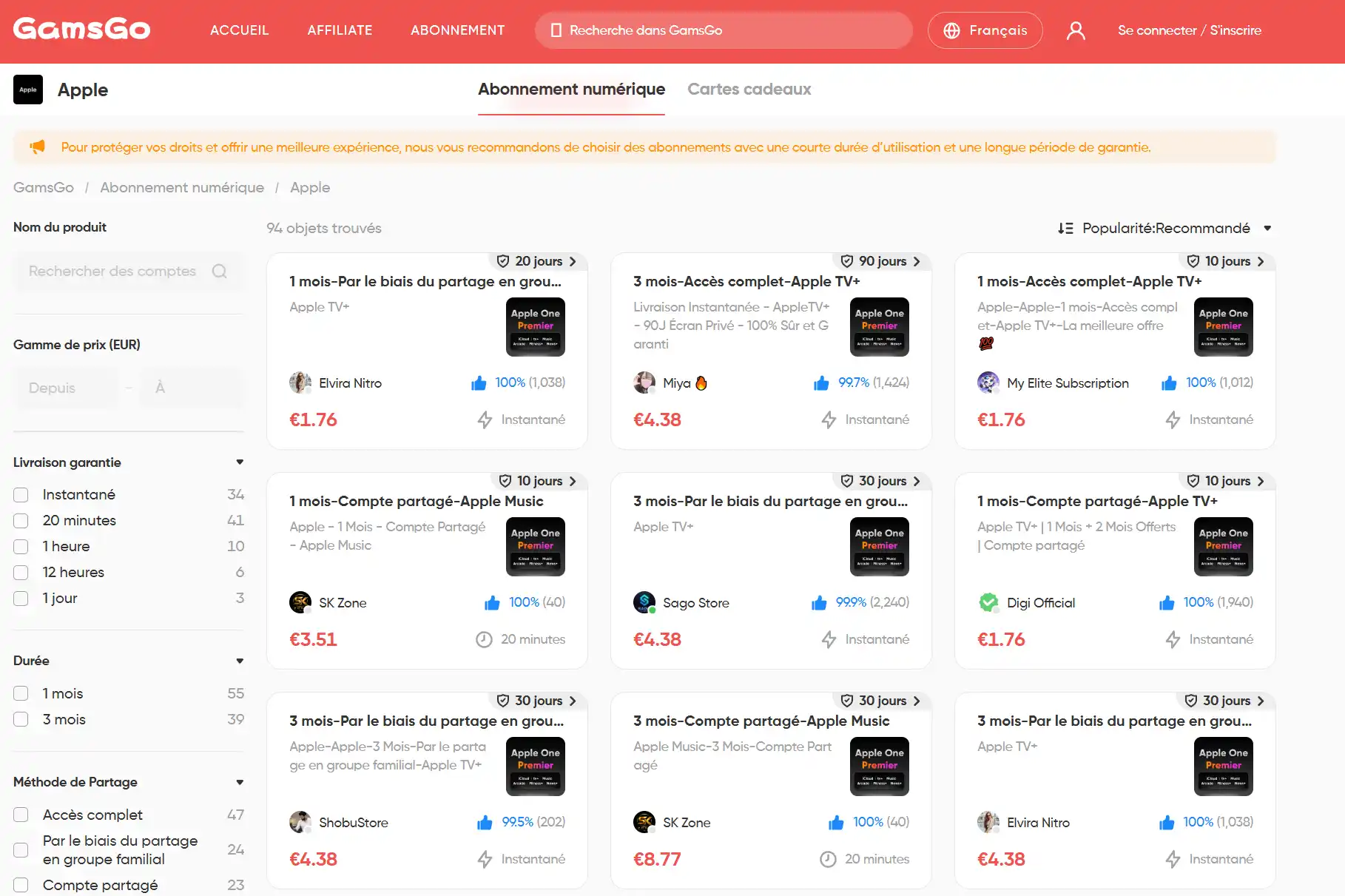Click the Apple One Premier thumbnail of SK Zone €3.51

click(x=536, y=547)
